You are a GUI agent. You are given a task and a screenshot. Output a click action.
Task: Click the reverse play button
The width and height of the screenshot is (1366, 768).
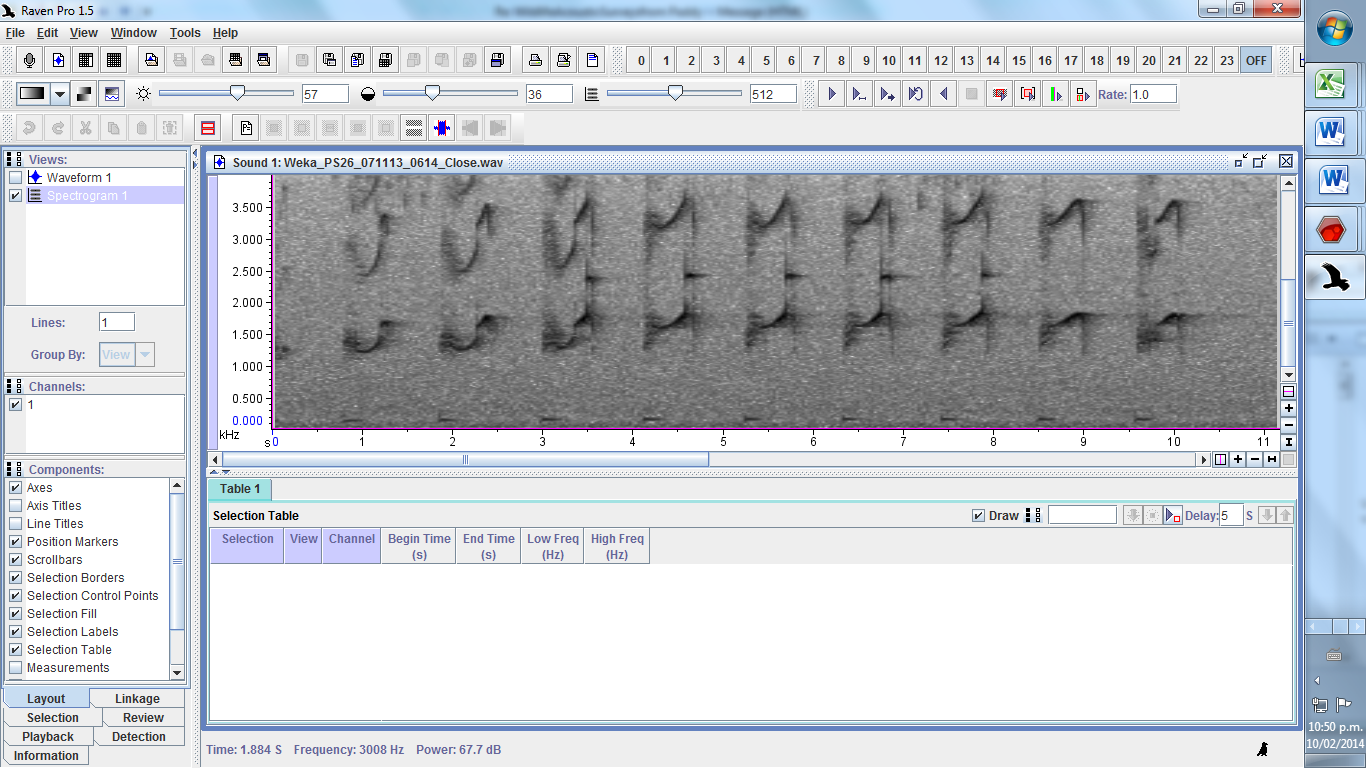[943, 94]
